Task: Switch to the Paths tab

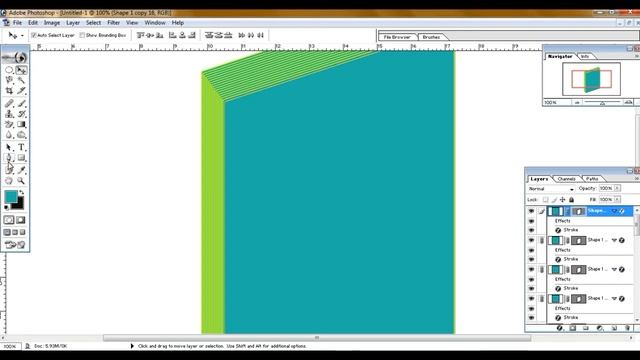Action: 592,179
